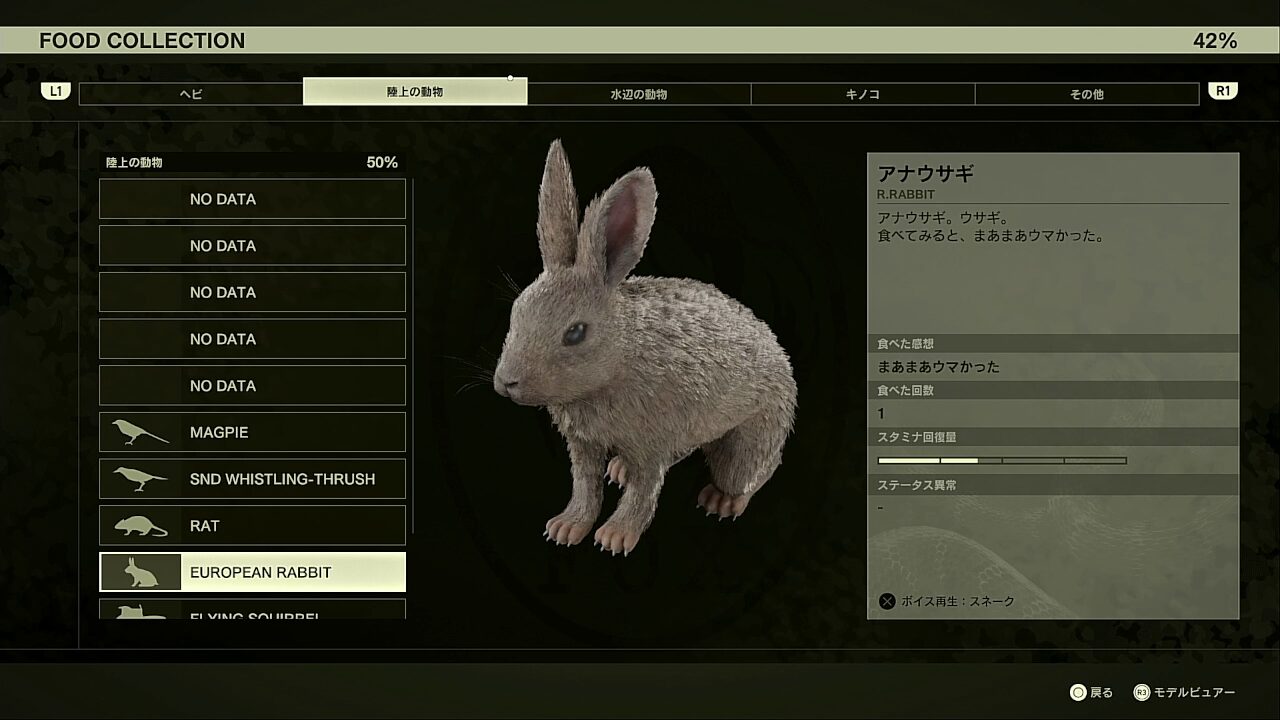
Task: Click the FOOD COLLECTION title
Action: [x=142, y=41]
